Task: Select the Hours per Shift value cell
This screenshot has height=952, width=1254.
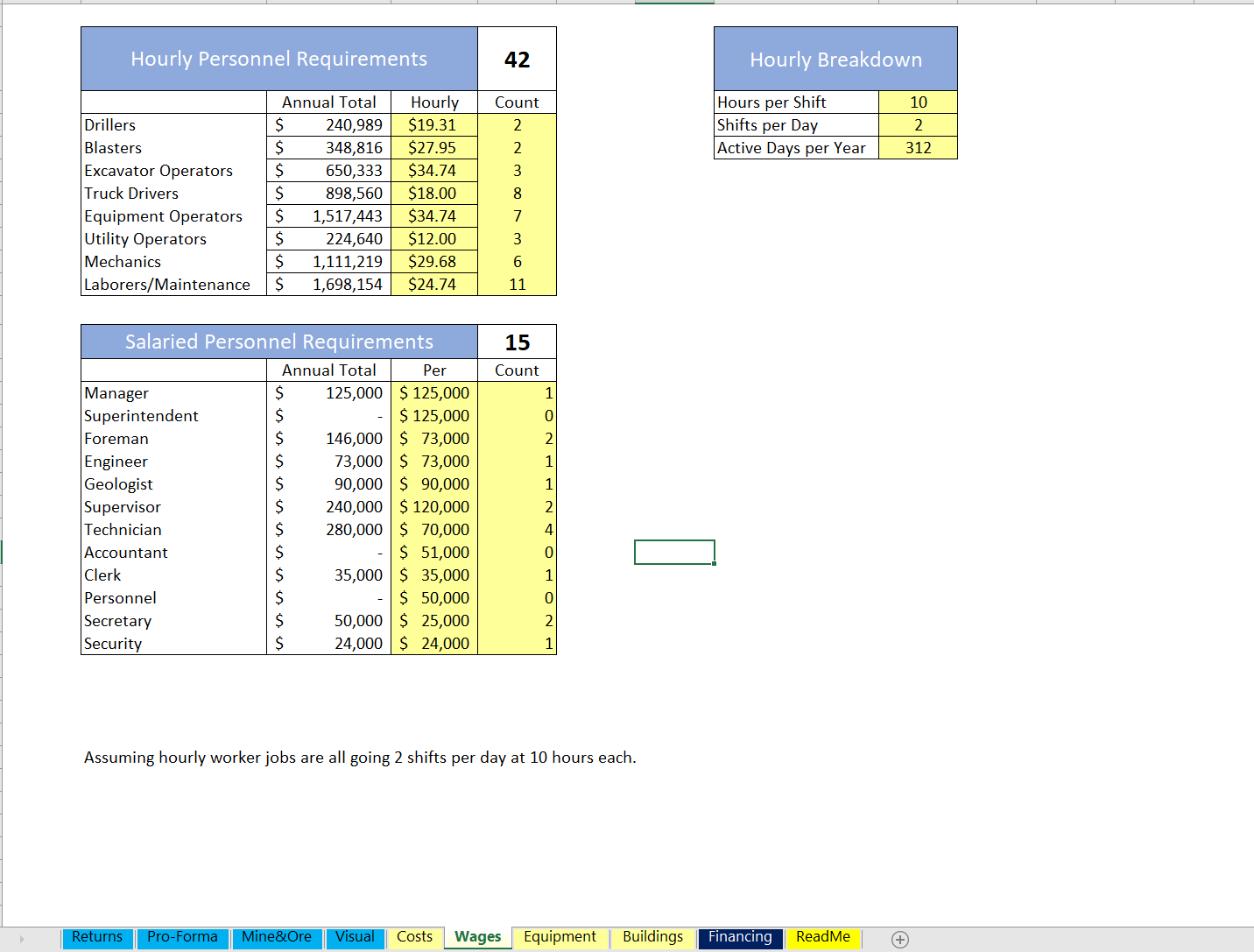Action: click(x=918, y=102)
